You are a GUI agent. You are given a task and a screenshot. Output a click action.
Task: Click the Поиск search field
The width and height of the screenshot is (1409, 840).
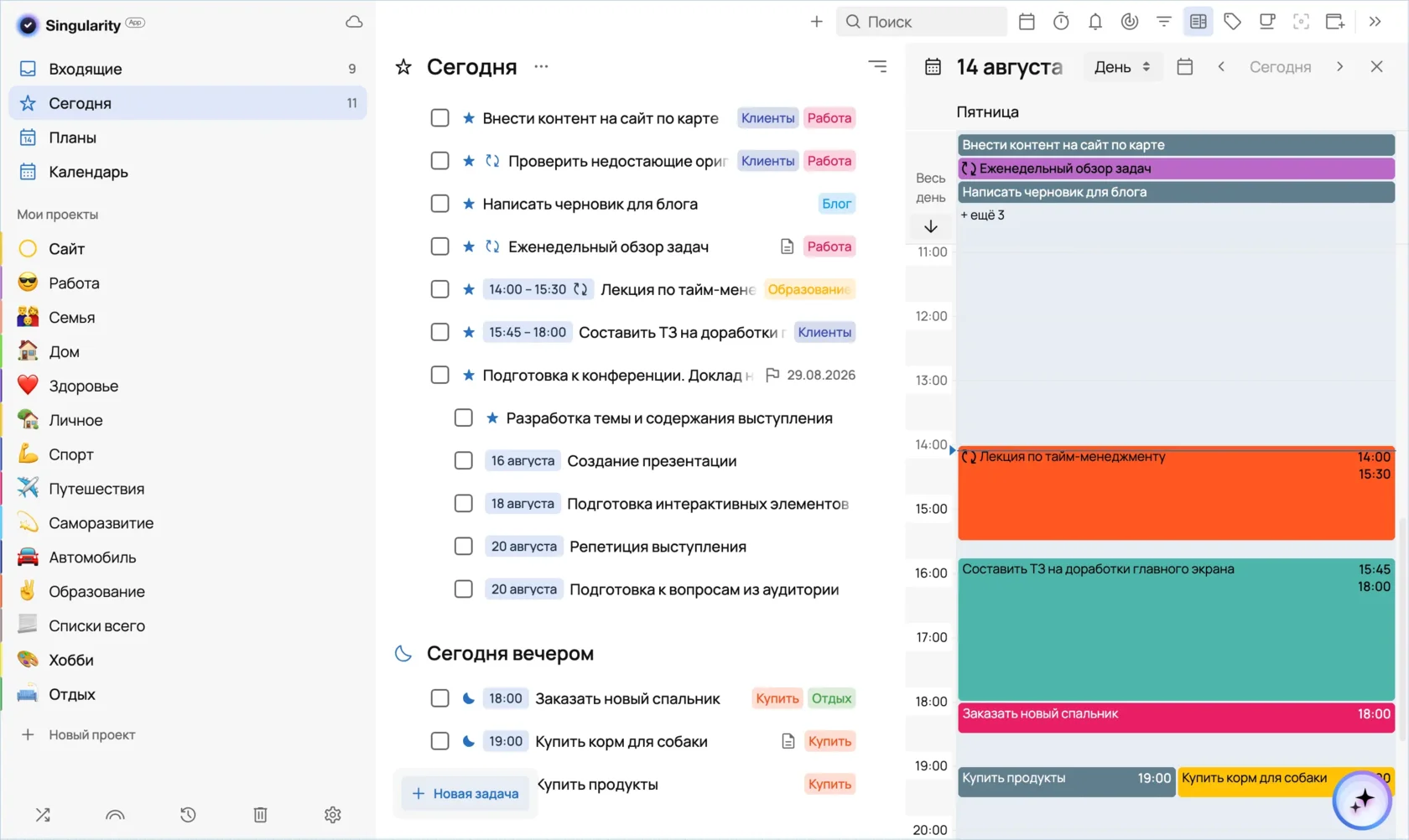(x=921, y=22)
